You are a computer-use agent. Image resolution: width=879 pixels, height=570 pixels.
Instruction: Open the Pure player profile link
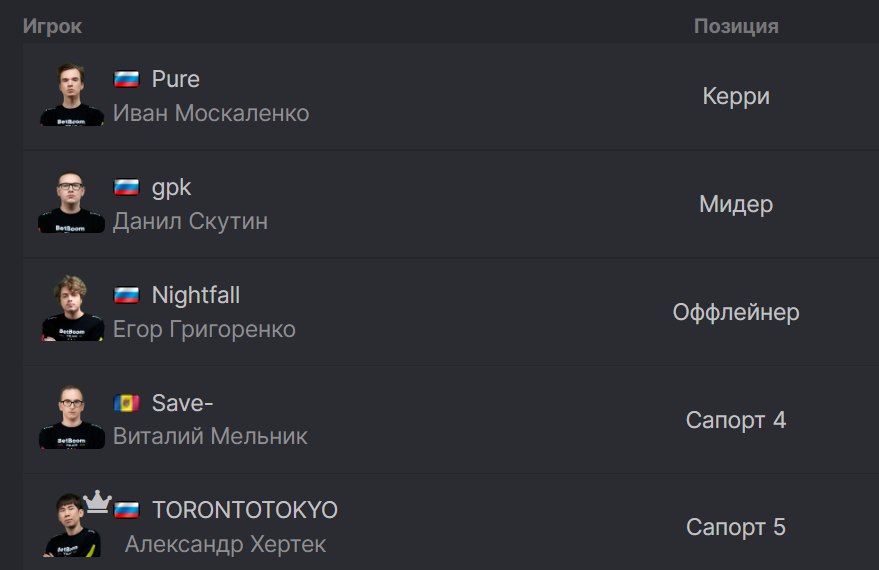175,80
